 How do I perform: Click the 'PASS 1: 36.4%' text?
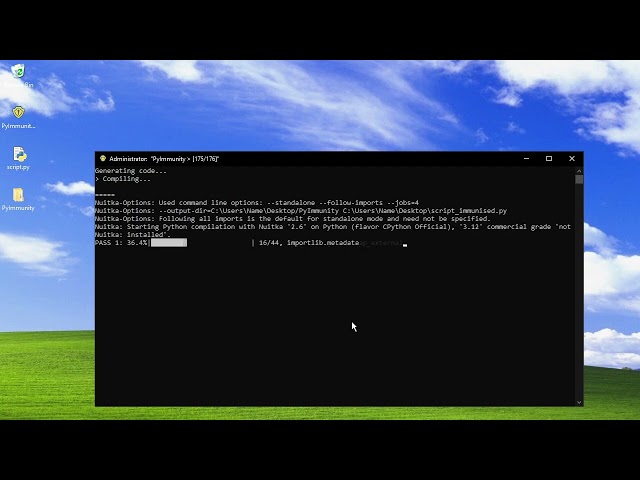121,243
